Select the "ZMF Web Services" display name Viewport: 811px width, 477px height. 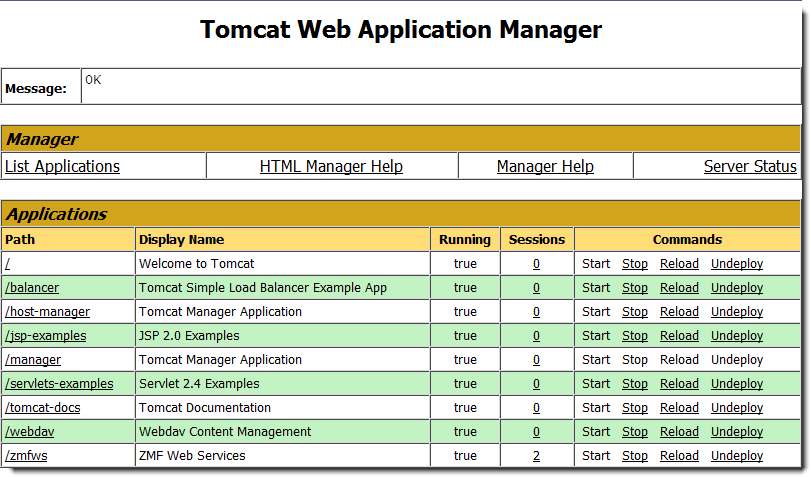coord(192,456)
